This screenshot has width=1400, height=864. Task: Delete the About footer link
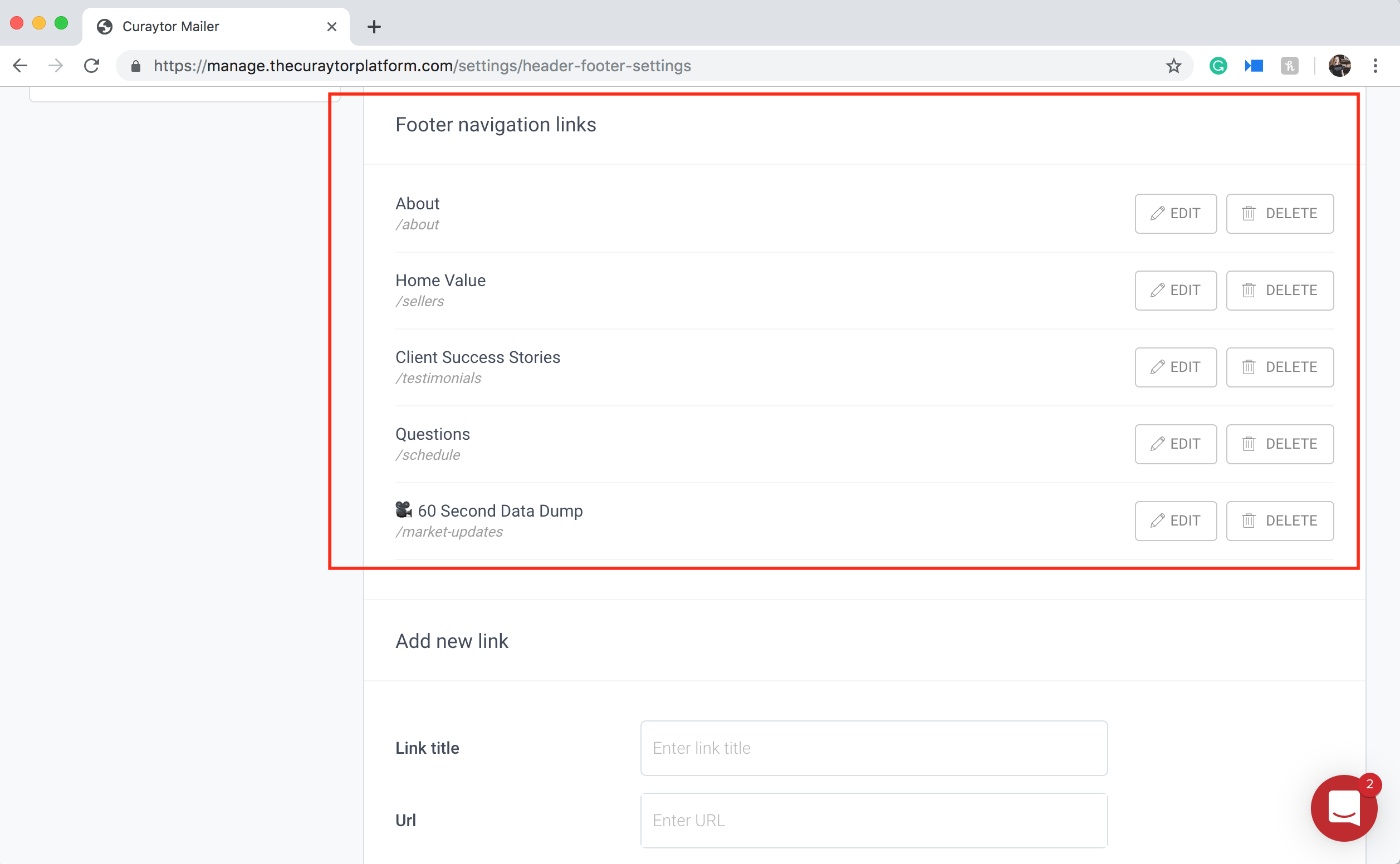[1279, 214]
